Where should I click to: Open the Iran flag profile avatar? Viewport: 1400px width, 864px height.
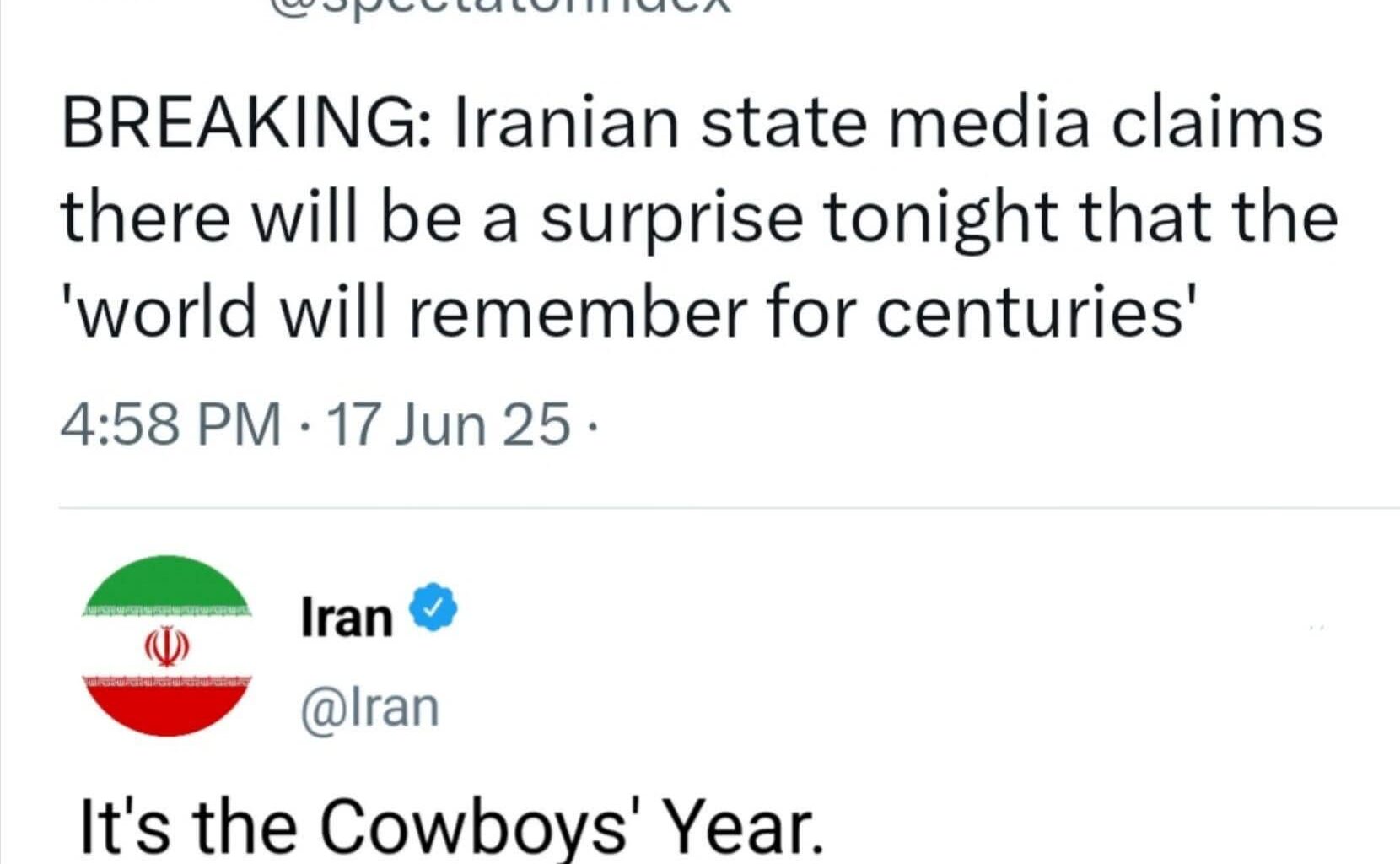coord(167,645)
